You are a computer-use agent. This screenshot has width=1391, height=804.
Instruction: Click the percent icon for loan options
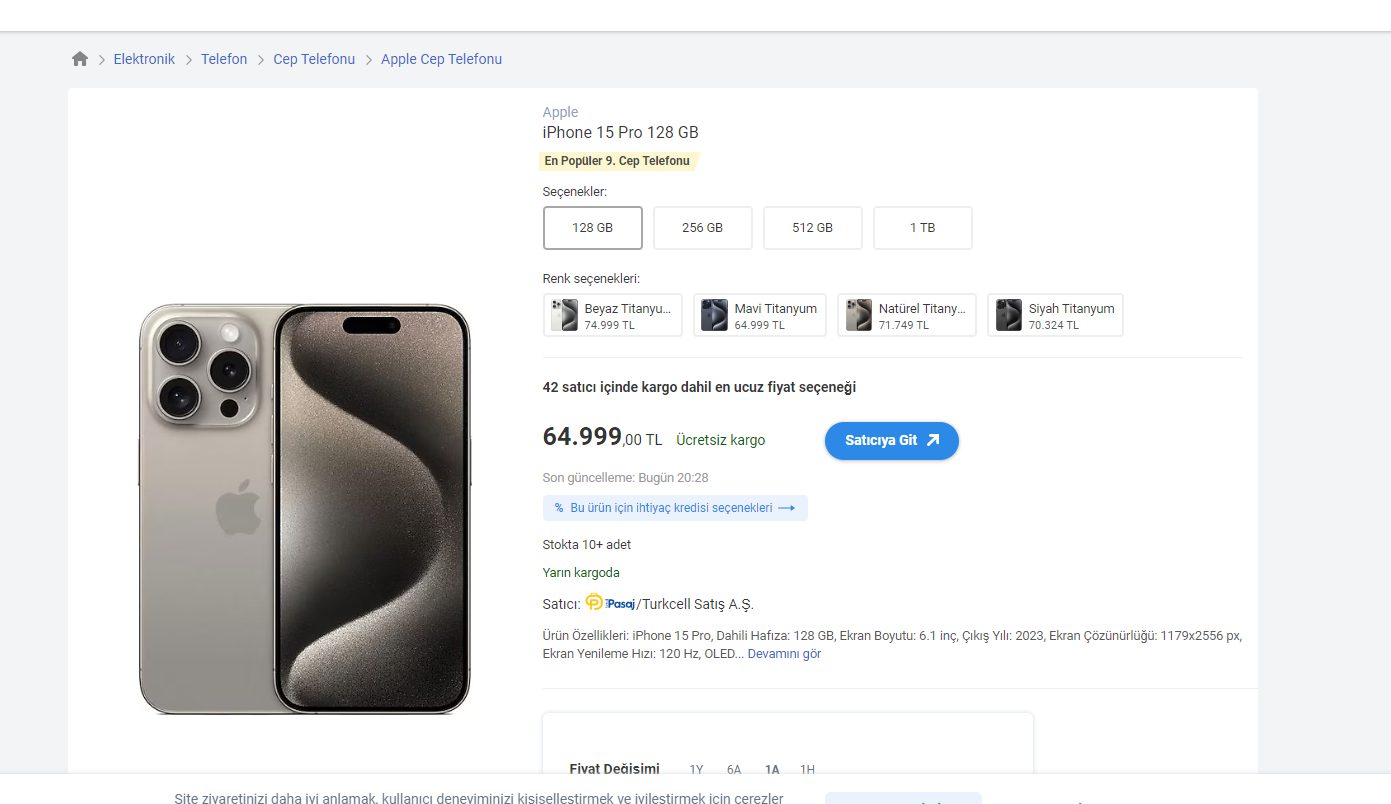[x=559, y=508]
